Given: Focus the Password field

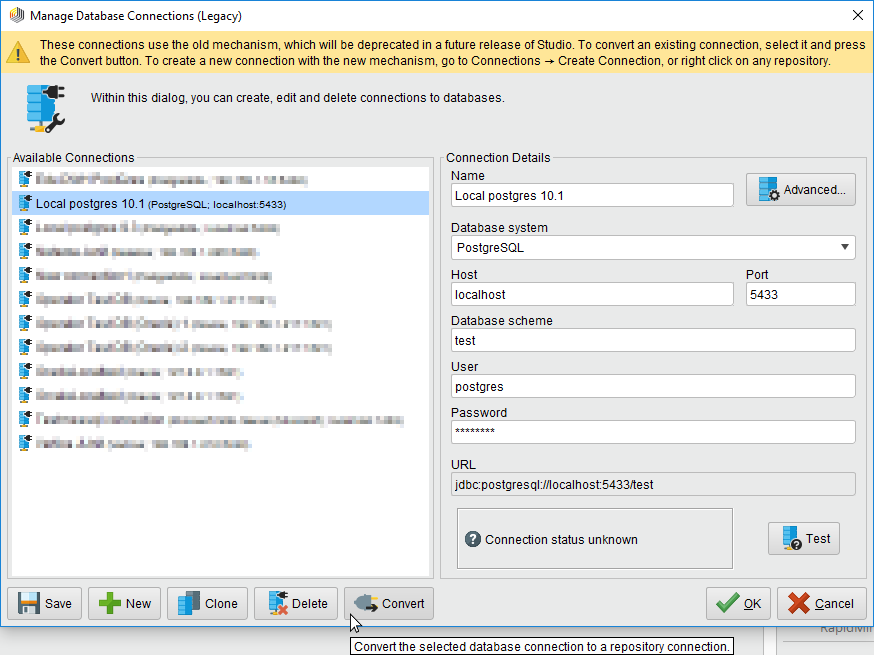Looking at the screenshot, I should click(x=653, y=432).
